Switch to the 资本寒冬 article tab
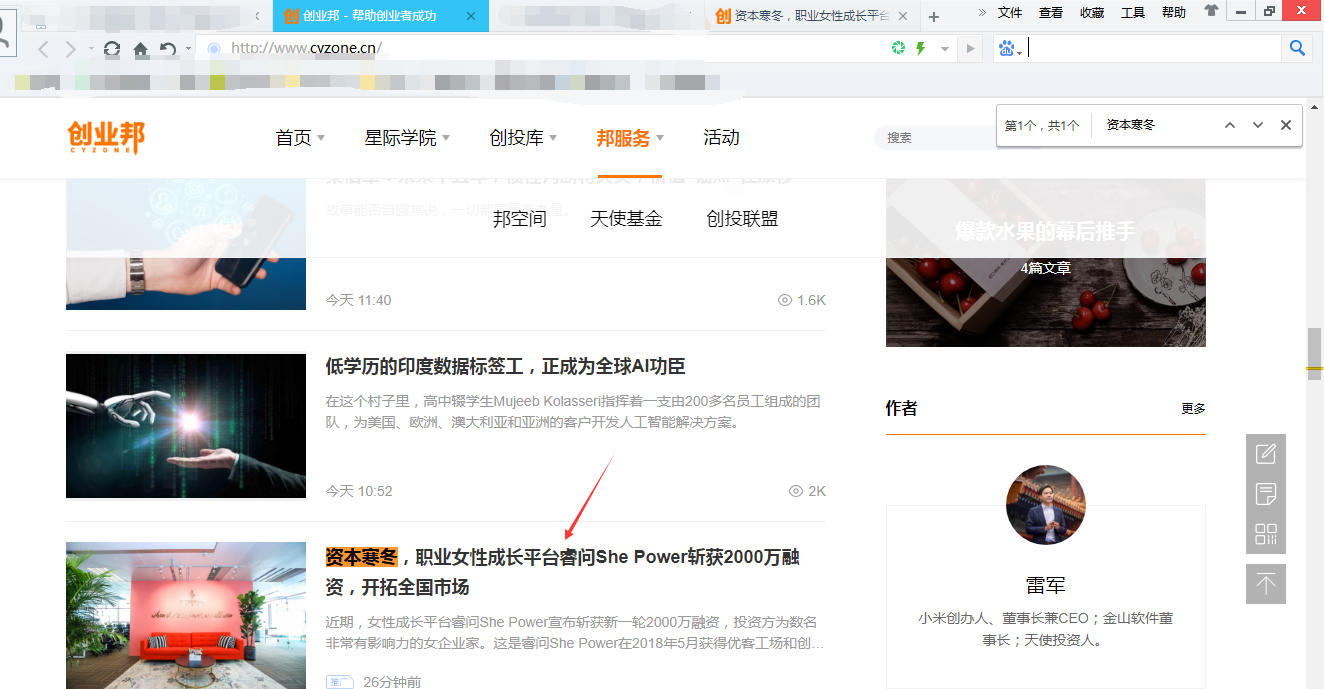The height and width of the screenshot is (689, 1324). click(812, 16)
